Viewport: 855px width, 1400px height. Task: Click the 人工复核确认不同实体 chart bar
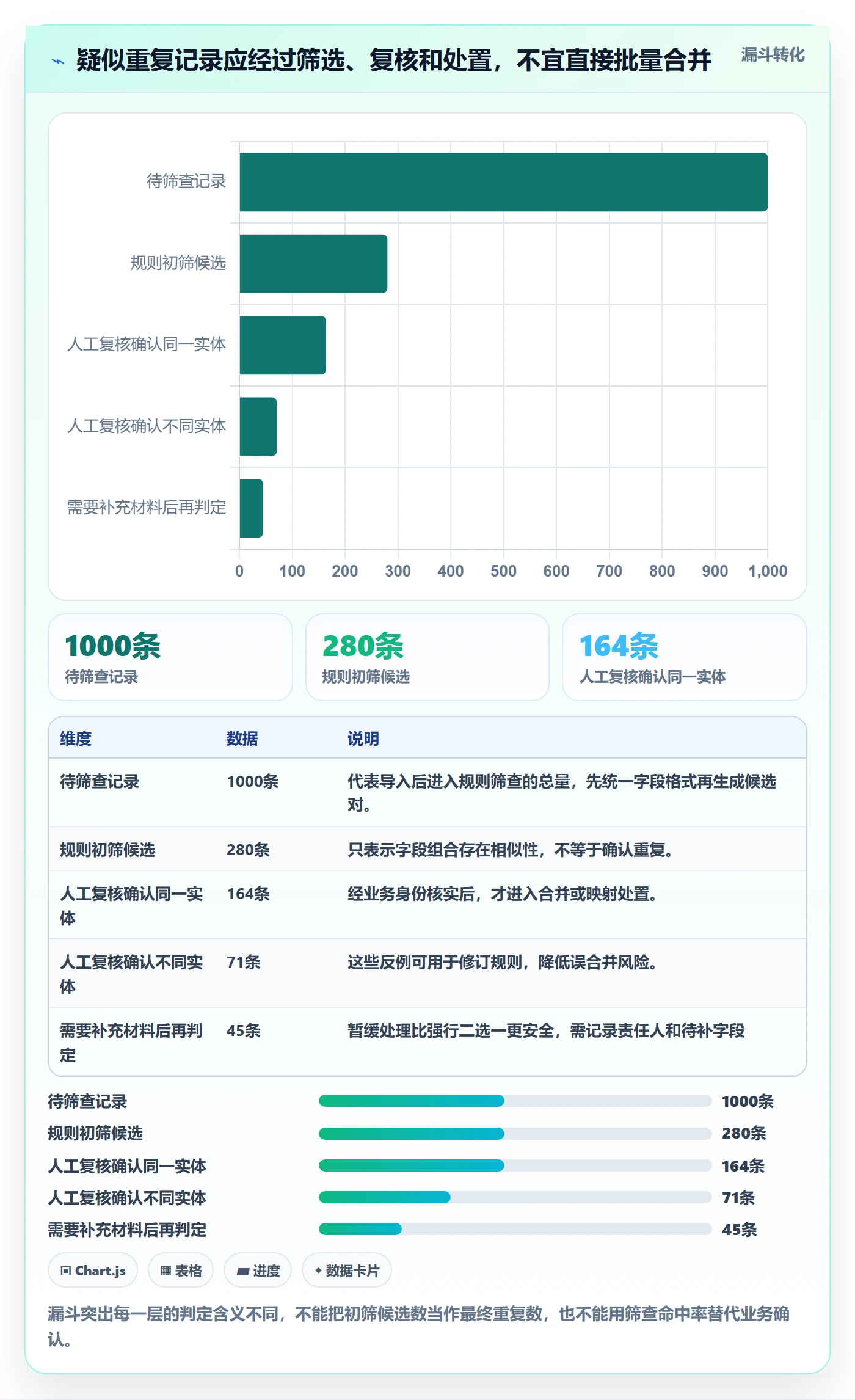tap(258, 426)
